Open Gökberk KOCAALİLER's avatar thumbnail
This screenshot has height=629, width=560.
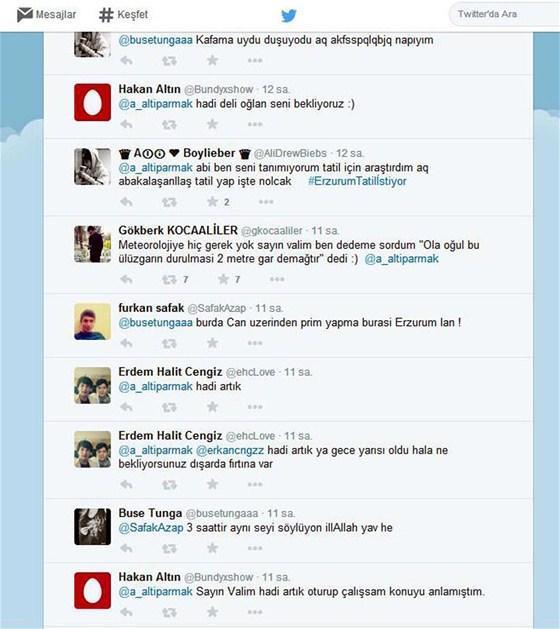pos(93,244)
